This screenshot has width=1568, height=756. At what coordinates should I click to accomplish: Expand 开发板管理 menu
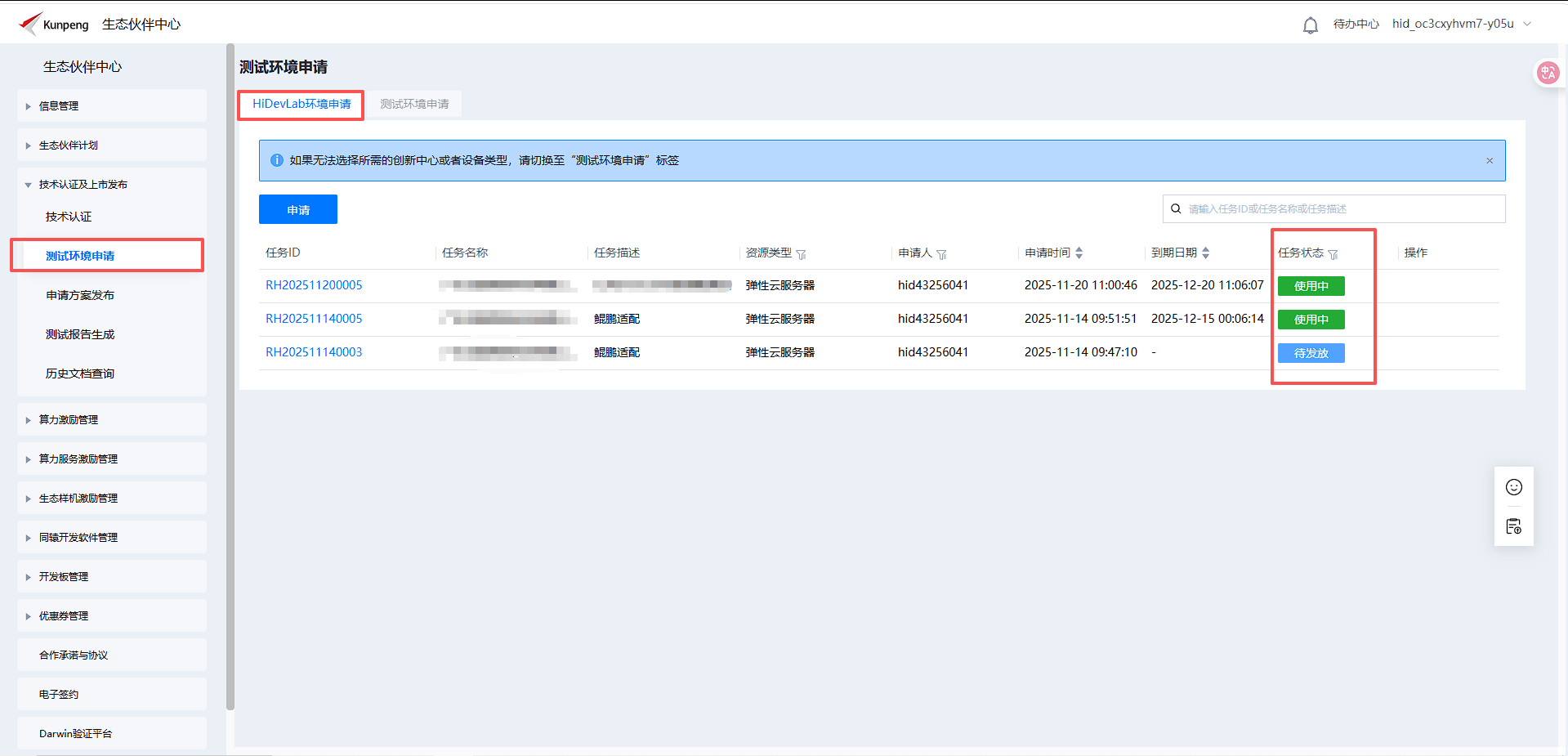[111, 576]
